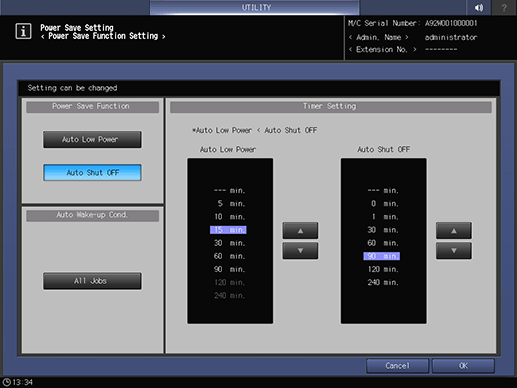Select 120 min. in Auto Shut OFF list

pyautogui.click(x=382, y=269)
